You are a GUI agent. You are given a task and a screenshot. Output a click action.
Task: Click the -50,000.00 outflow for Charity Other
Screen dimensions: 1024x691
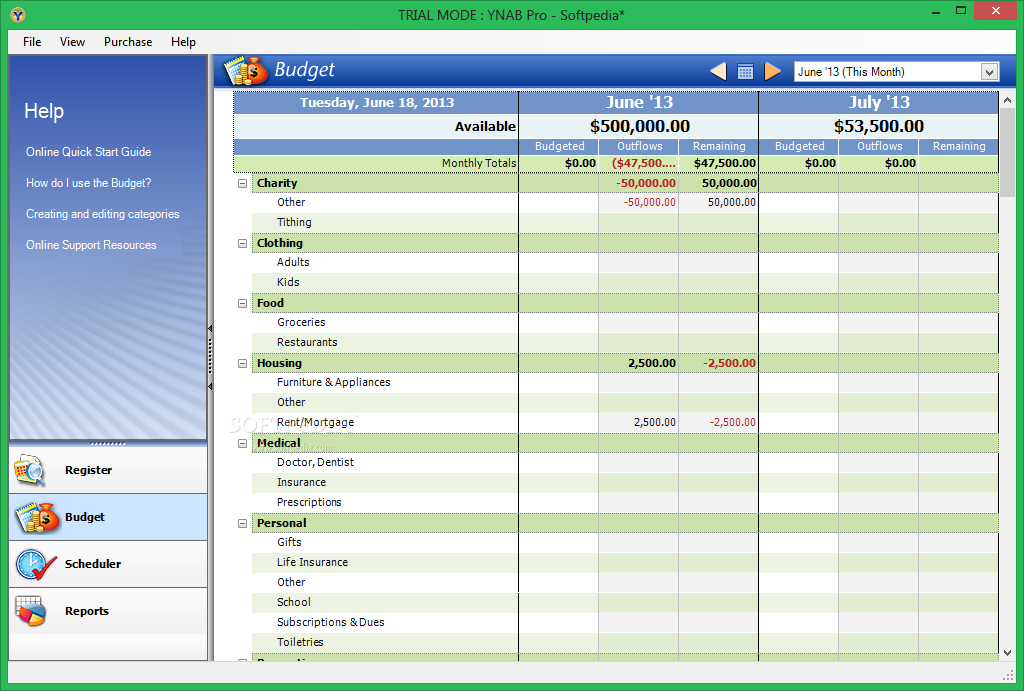point(649,203)
